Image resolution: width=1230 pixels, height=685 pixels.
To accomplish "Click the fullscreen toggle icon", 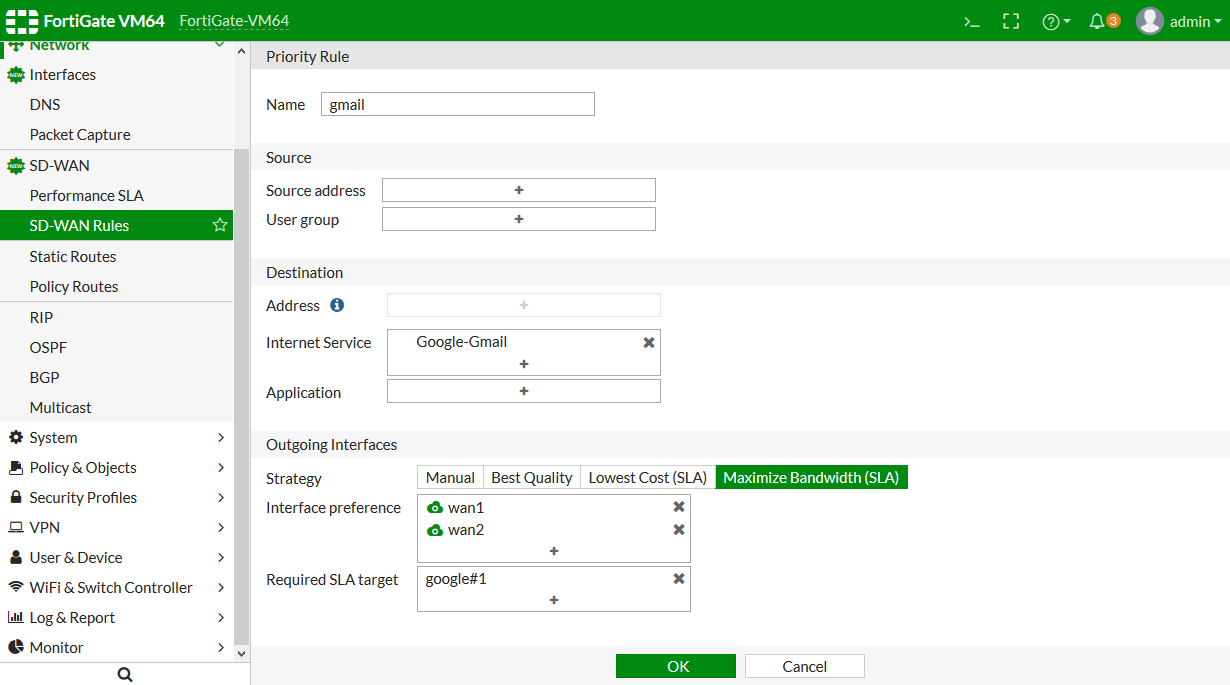I will coord(1011,21).
